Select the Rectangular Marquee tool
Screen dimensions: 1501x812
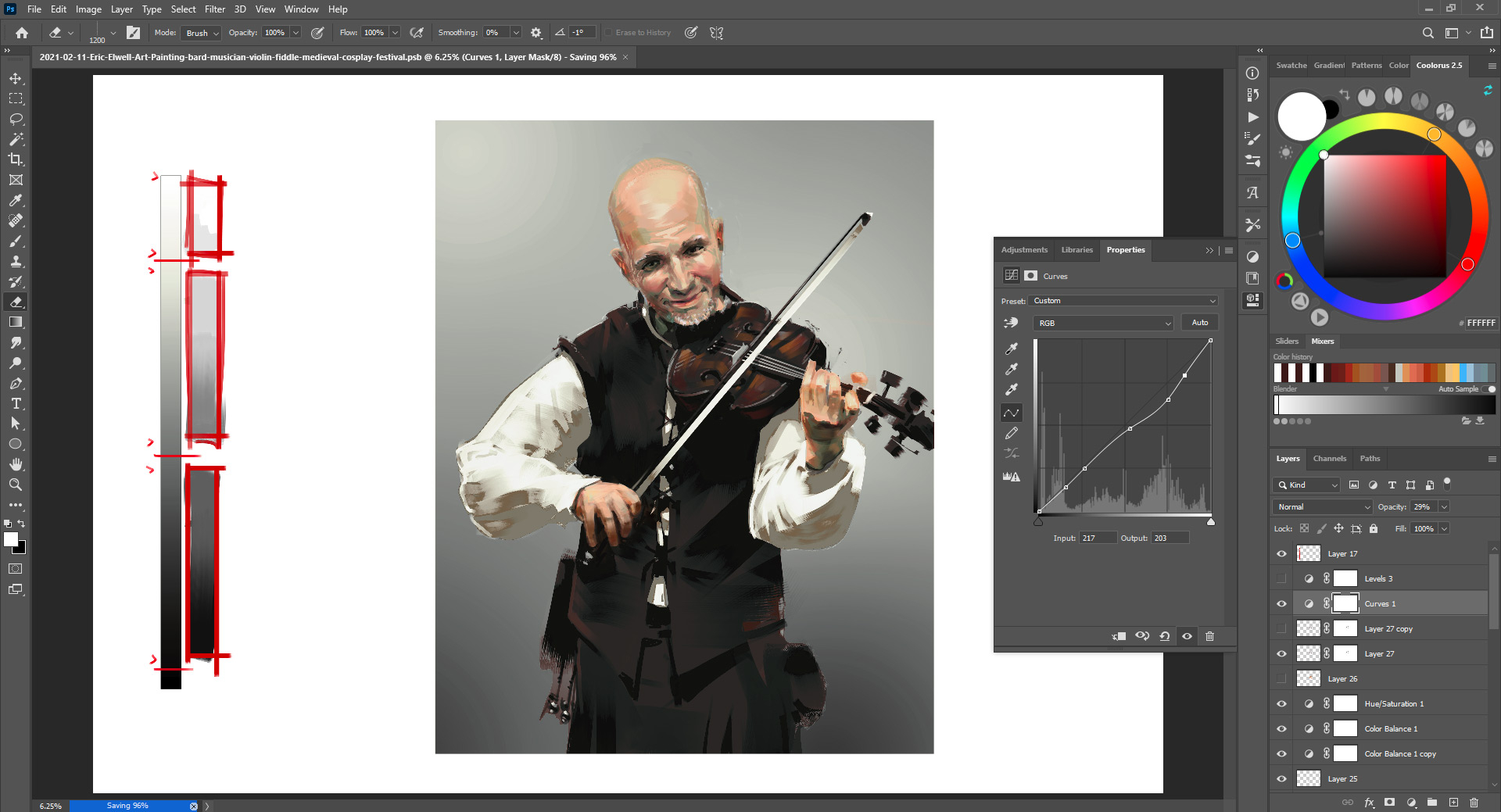pyautogui.click(x=16, y=98)
